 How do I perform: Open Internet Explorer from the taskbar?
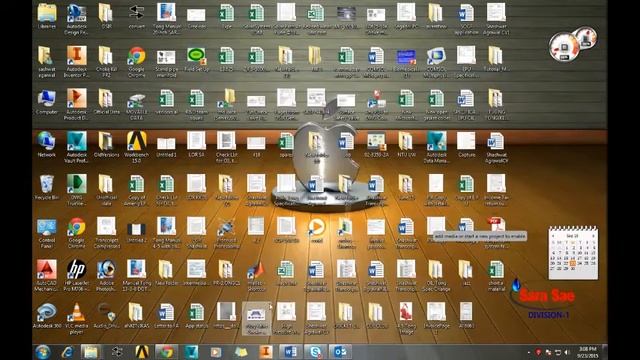pos(67,351)
